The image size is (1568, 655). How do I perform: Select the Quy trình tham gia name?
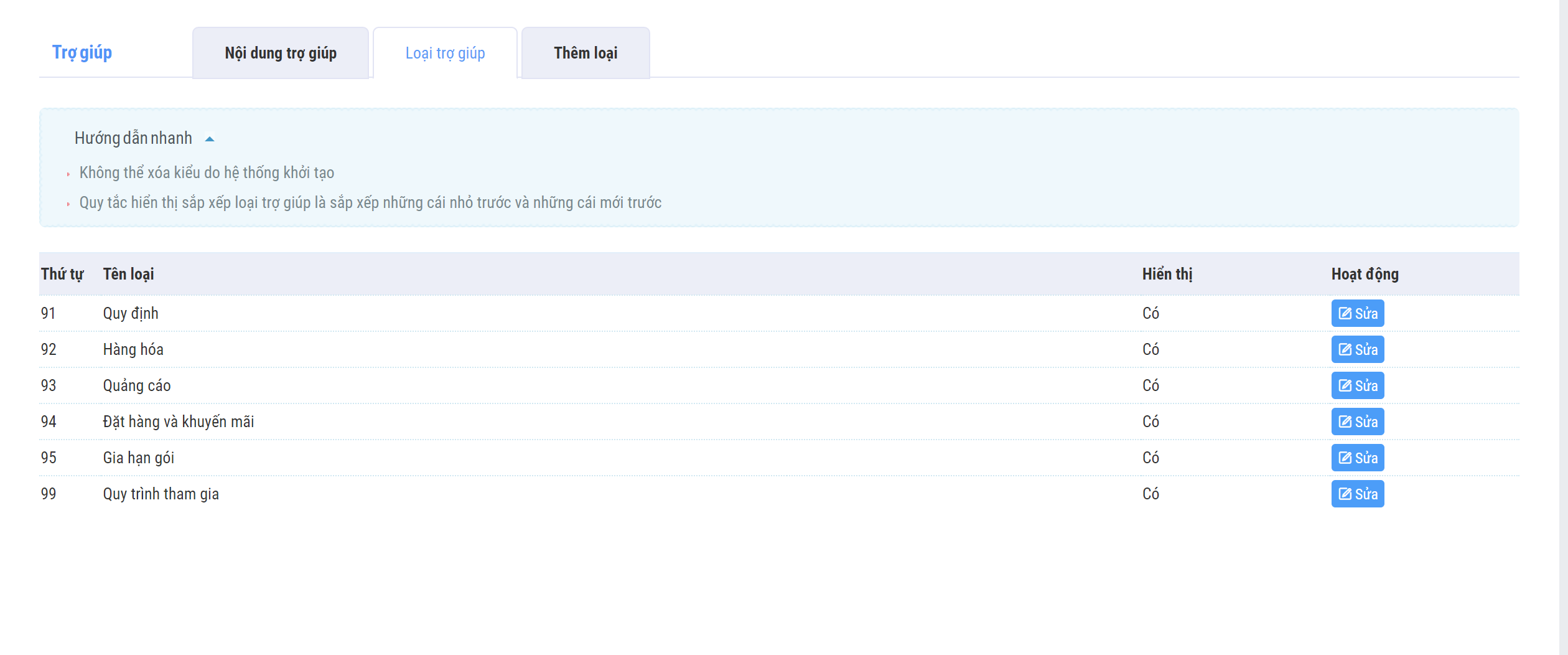161,494
